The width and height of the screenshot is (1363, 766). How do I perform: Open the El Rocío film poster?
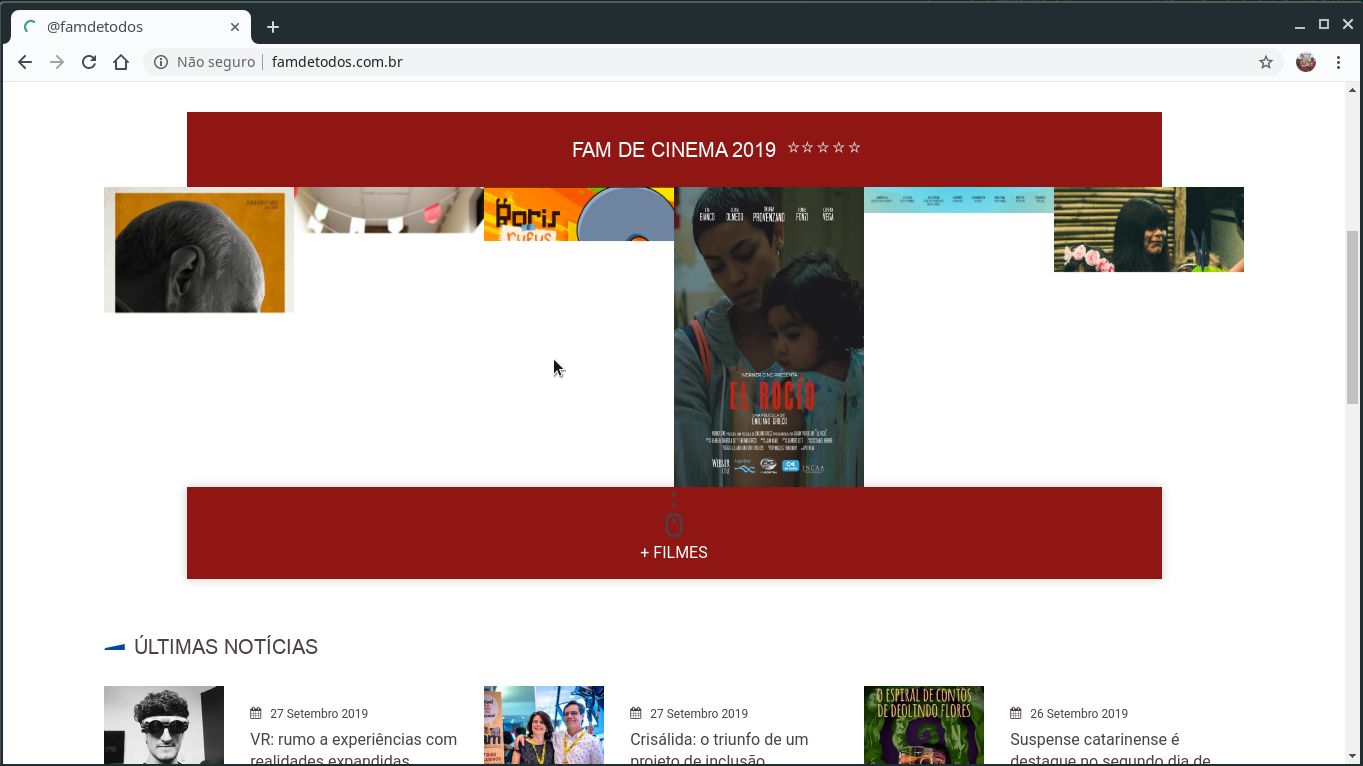(x=769, y=337)
